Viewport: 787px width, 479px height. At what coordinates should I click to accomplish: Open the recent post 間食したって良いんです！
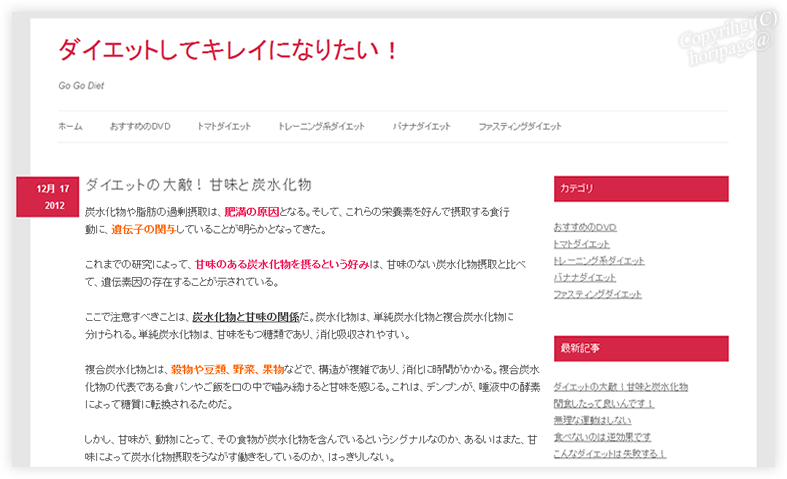pos(603,403)
